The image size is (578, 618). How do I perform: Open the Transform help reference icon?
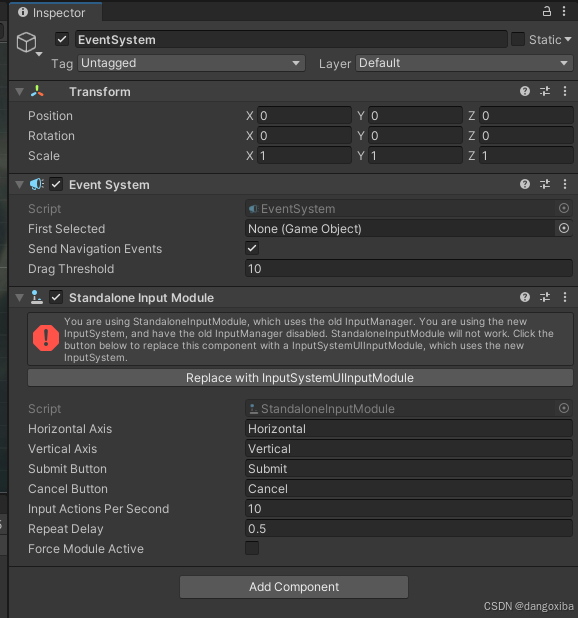(525, 91)
